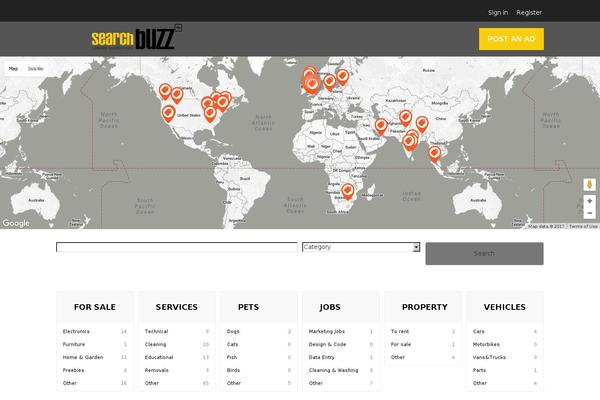This screenshot has width=600, height=400.
Task: Open Cleaning & Washing jobs
Action: click(x=333, y=370)
